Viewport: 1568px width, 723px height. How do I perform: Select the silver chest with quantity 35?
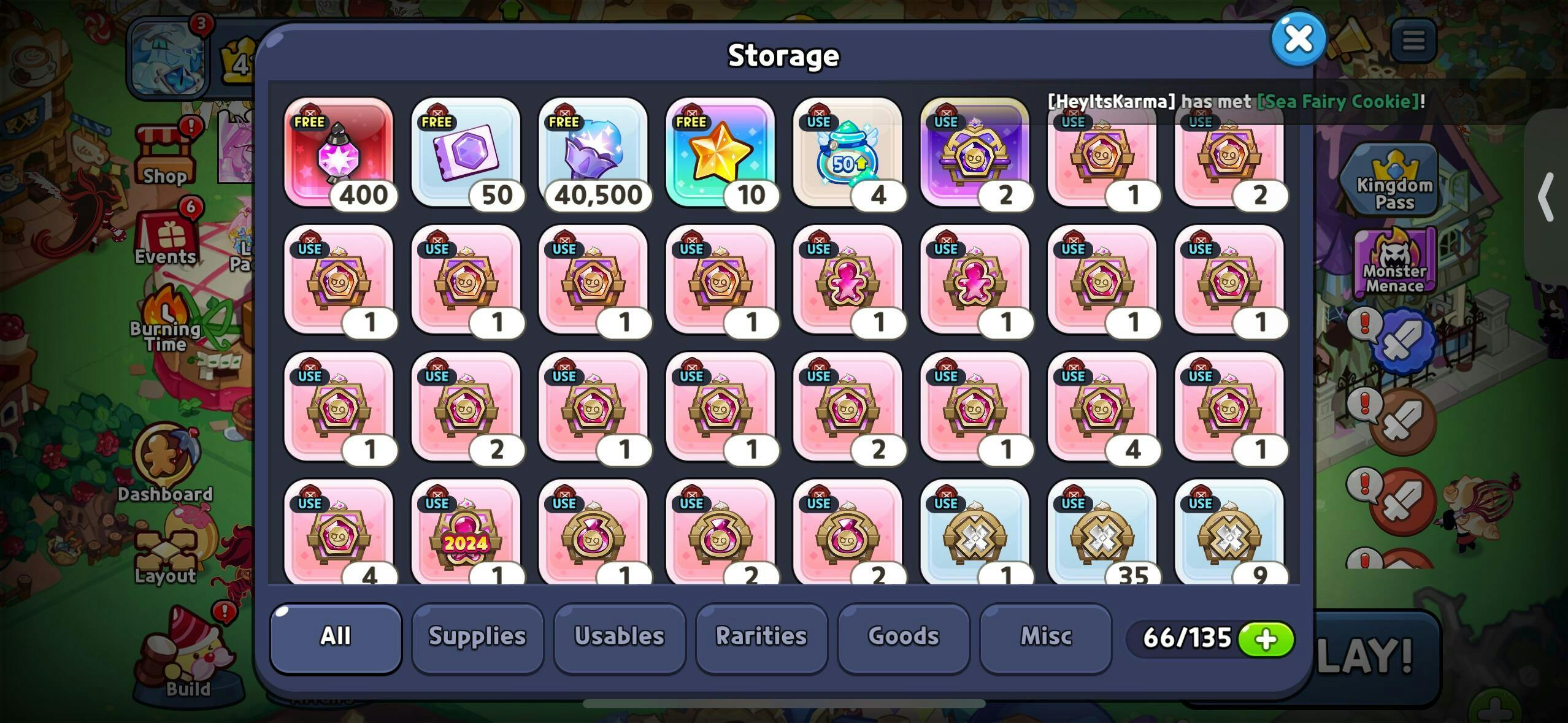click(x=1102, y=532)
